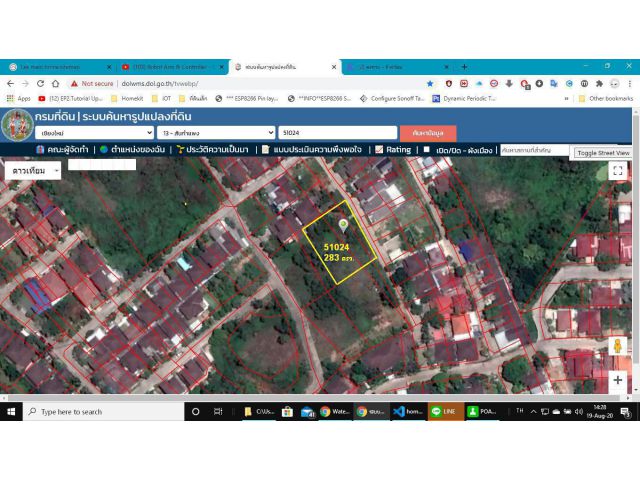Zoom in with the plus button
The image size is (640, 480).
(617, 380)
